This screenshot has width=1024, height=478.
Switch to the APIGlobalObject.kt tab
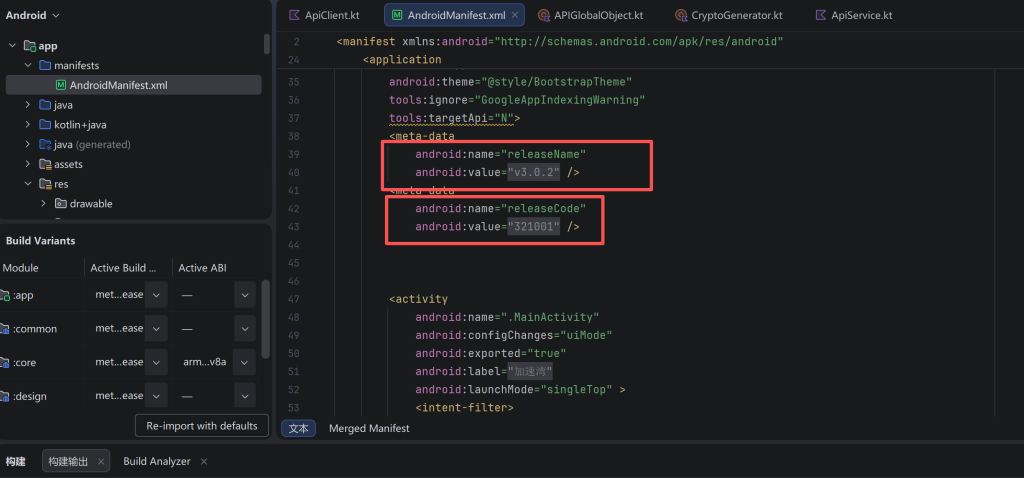(590, 15)
